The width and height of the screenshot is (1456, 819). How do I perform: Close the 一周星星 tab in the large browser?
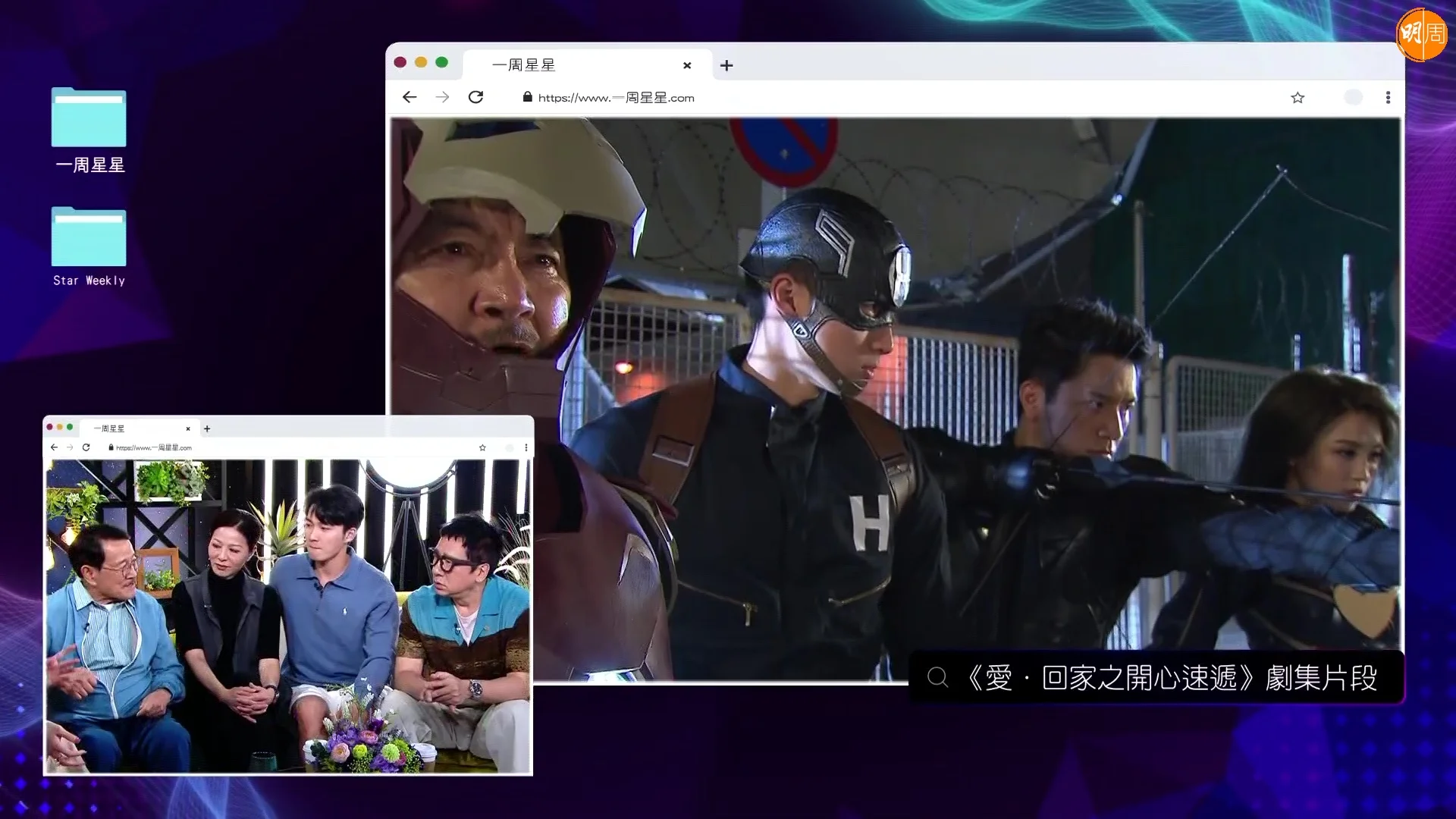click(x=687, y=65)
